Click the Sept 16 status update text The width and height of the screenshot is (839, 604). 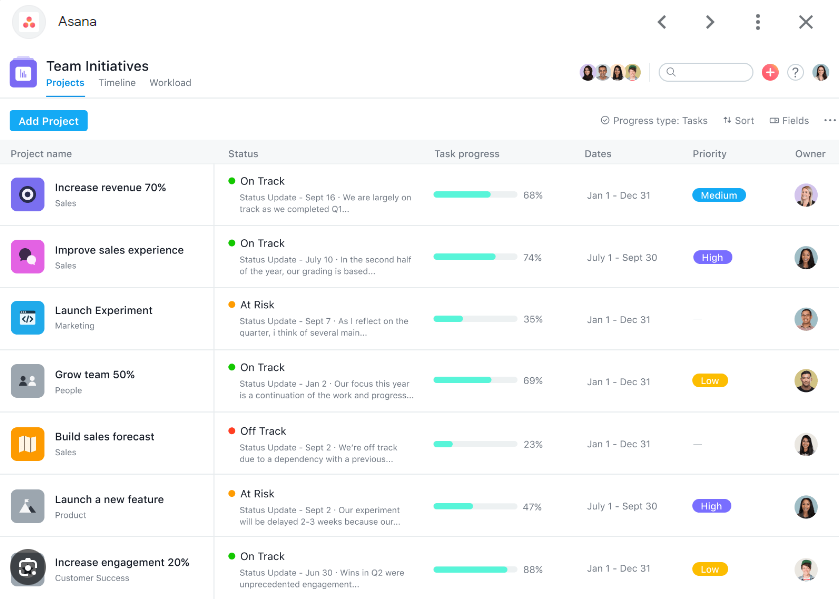(x=325, y=203)
